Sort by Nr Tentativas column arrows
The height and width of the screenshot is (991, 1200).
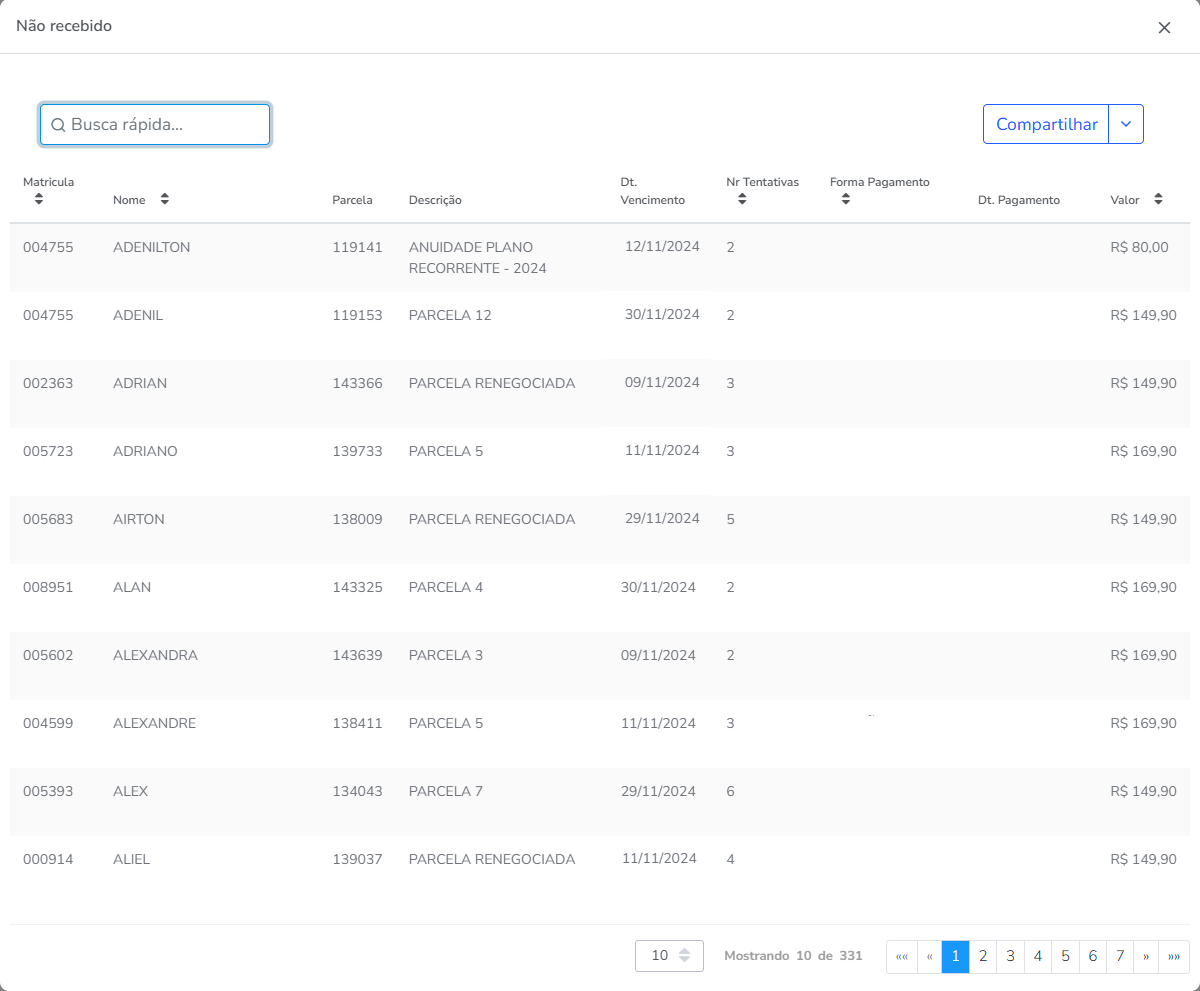pyautogui.click(x=742, y=199)
